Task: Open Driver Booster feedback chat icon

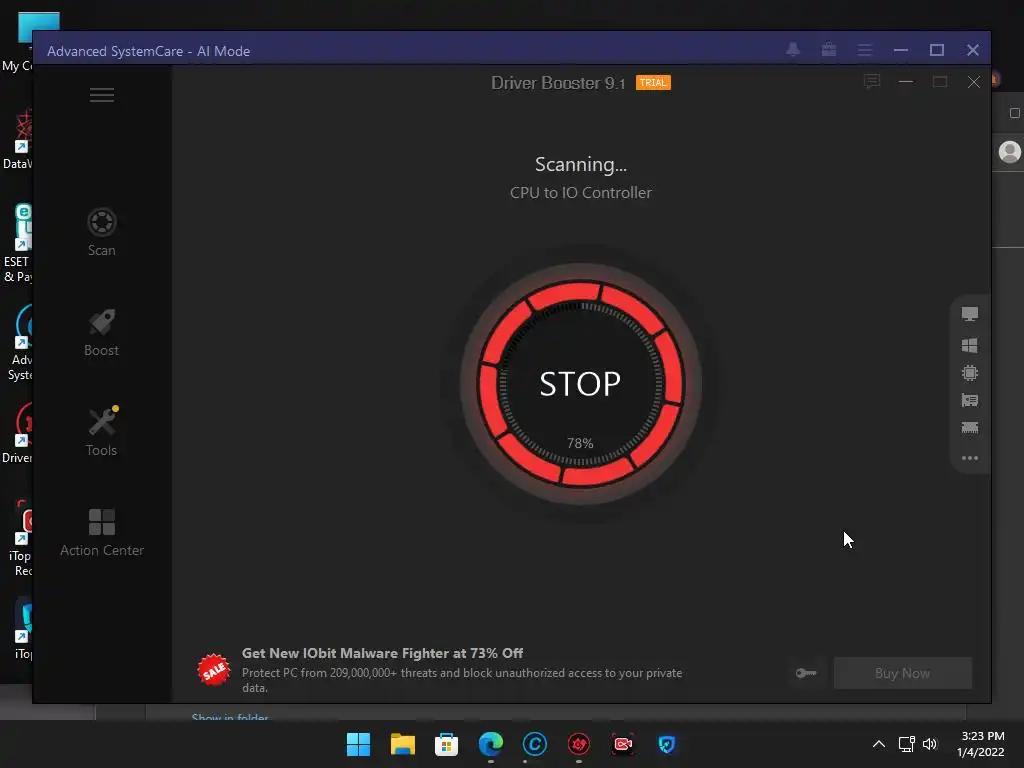Action: [872, 82]
